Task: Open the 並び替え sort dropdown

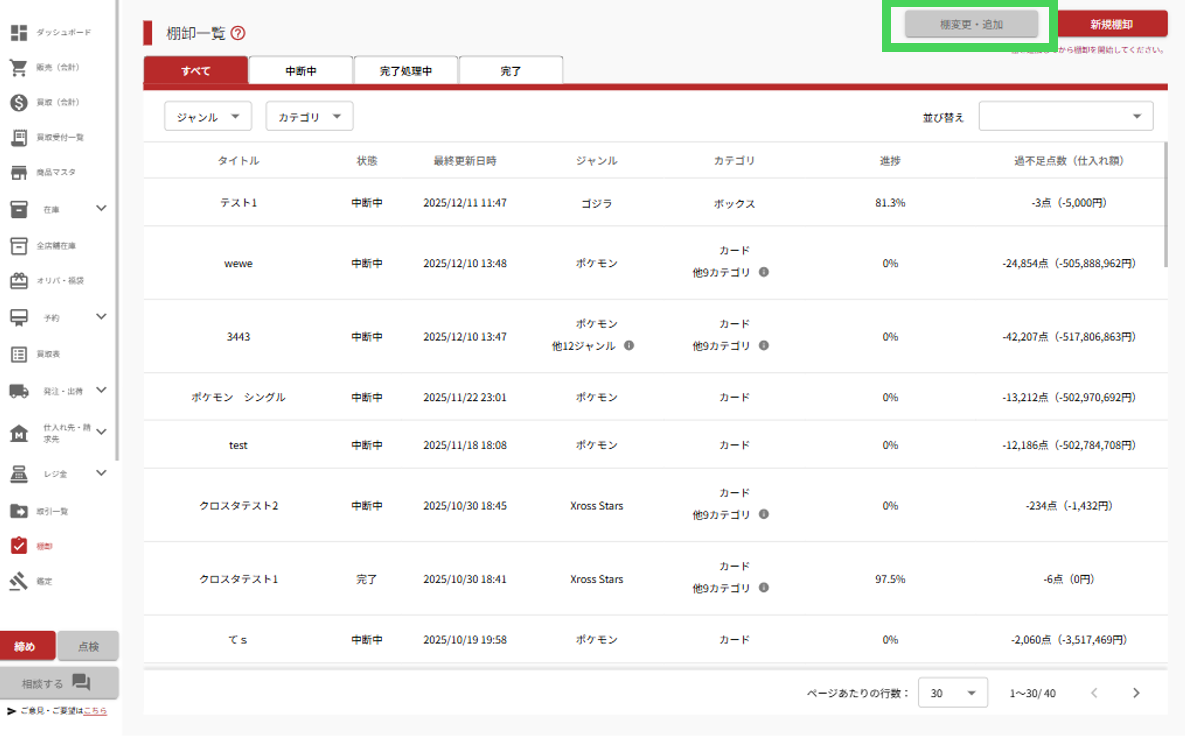Action: 1065,117
